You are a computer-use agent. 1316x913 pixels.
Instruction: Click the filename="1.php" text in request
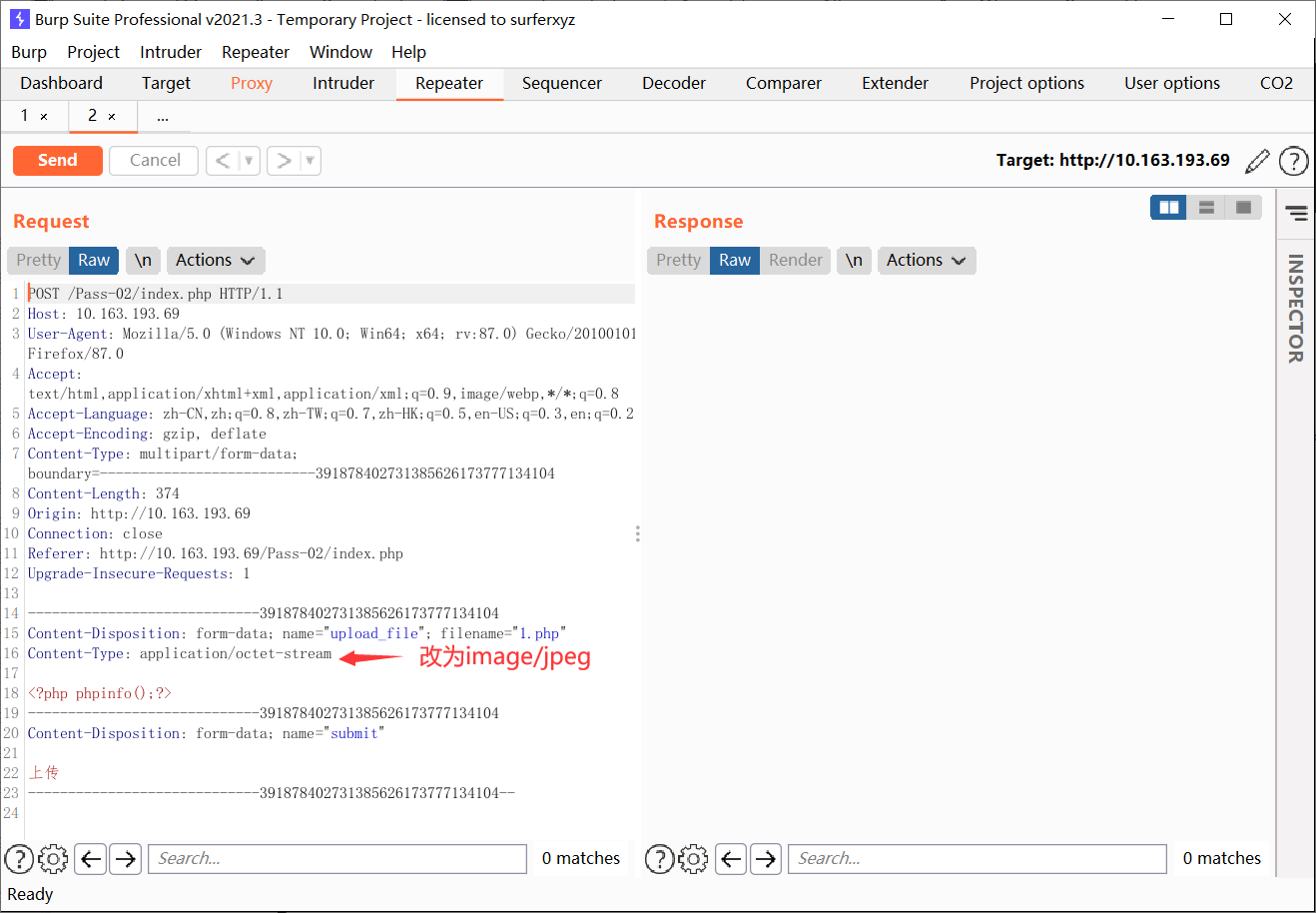point(503,633)
